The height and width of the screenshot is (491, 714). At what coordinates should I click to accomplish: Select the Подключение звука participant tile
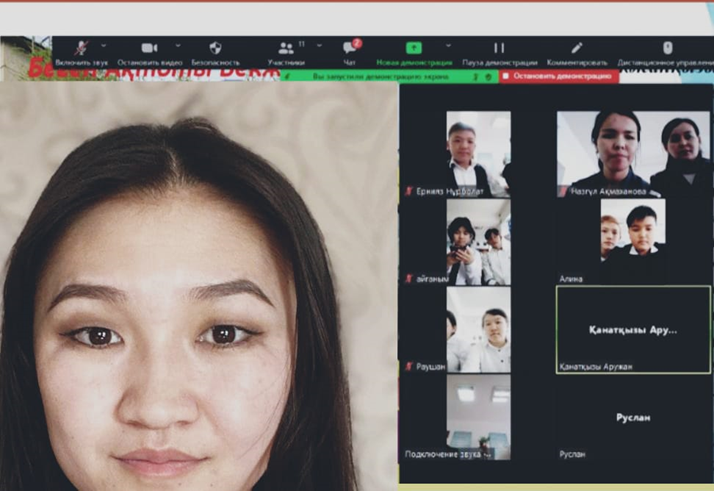click(x=478, y=417)
